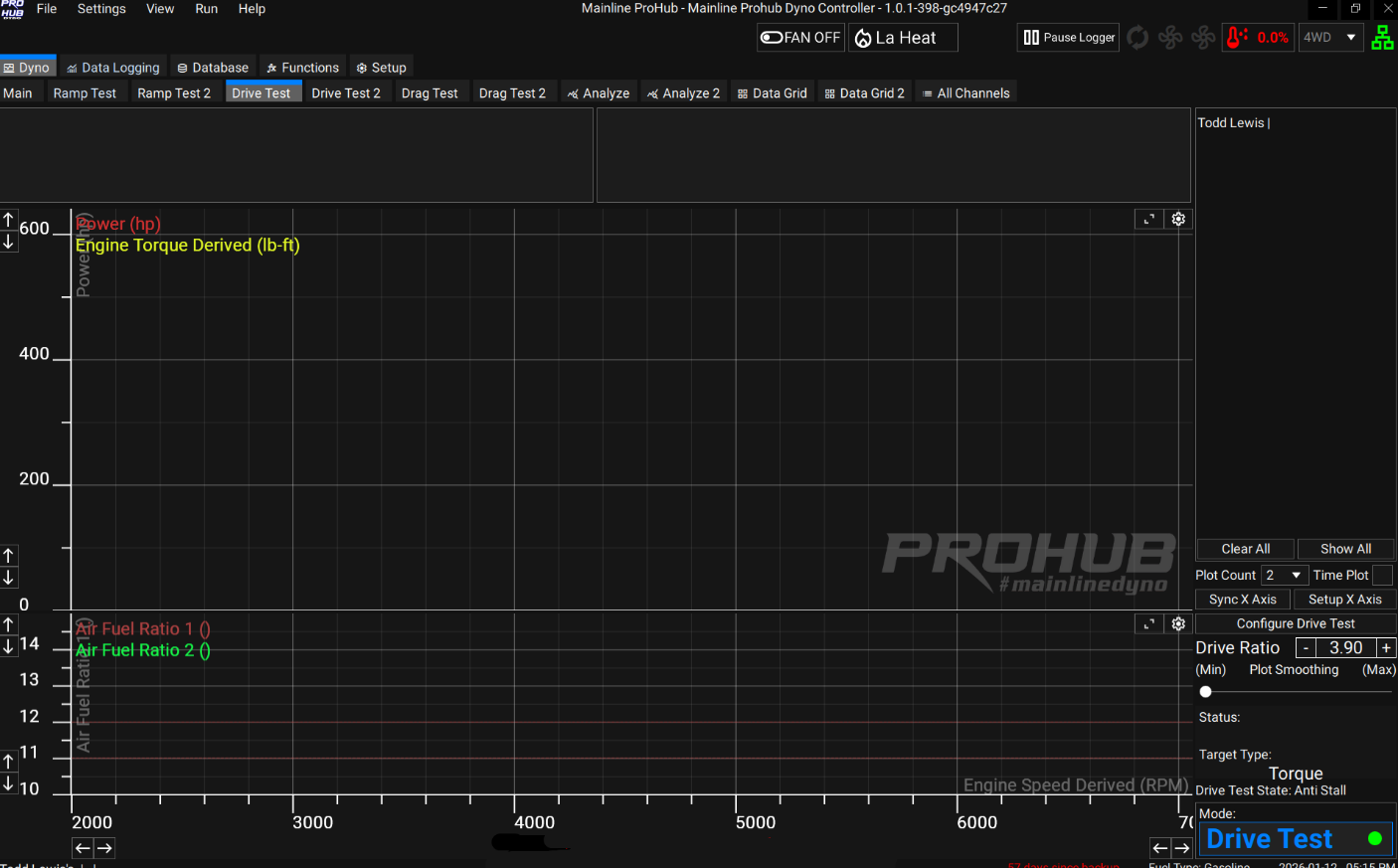
Task: Click the ProHub logo icon in title bar
Action: pos(12,9)
